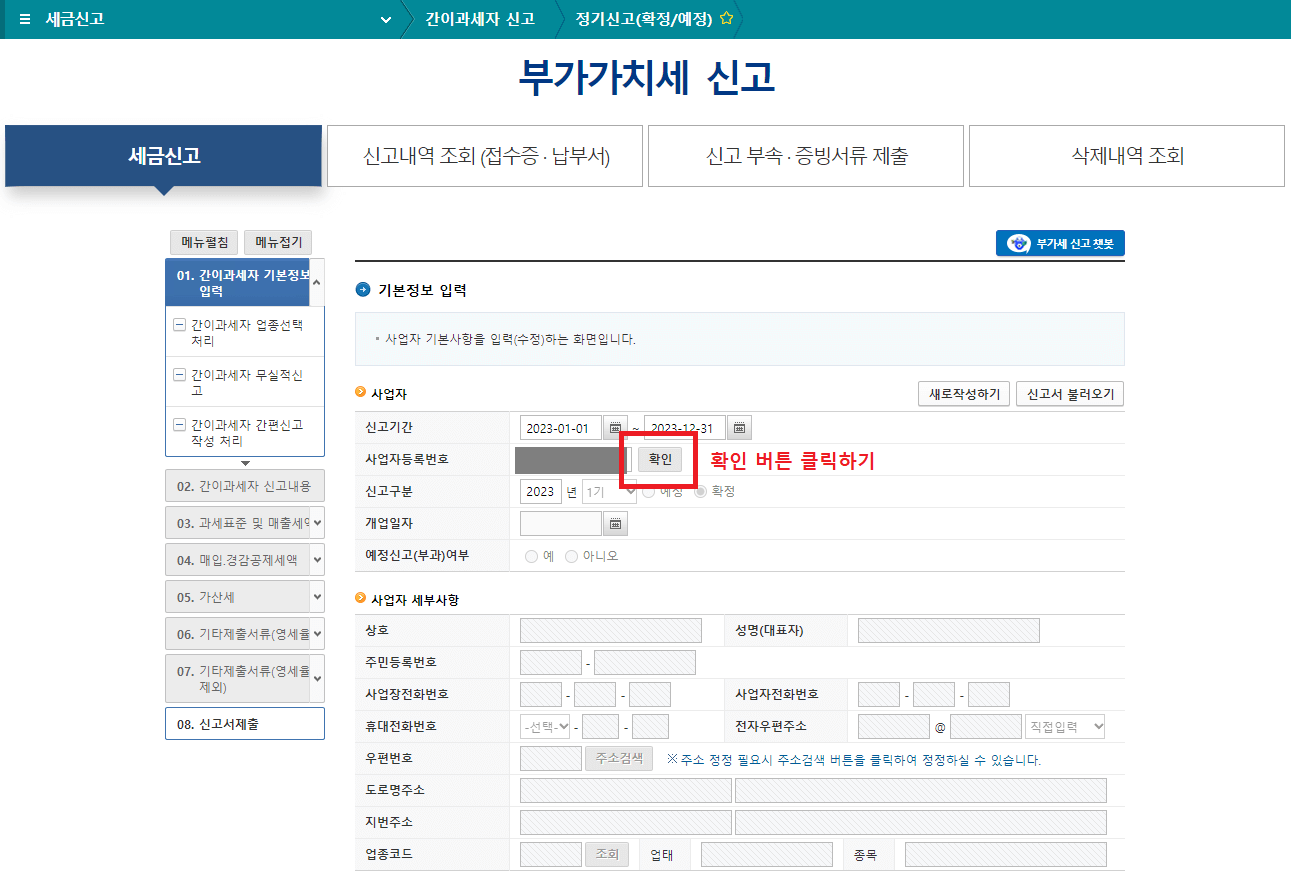1291x882 pixels.
Task: Click scroll-down arrow below 간이과세자 간편신고 menu
Action: [x=244, y=461]
